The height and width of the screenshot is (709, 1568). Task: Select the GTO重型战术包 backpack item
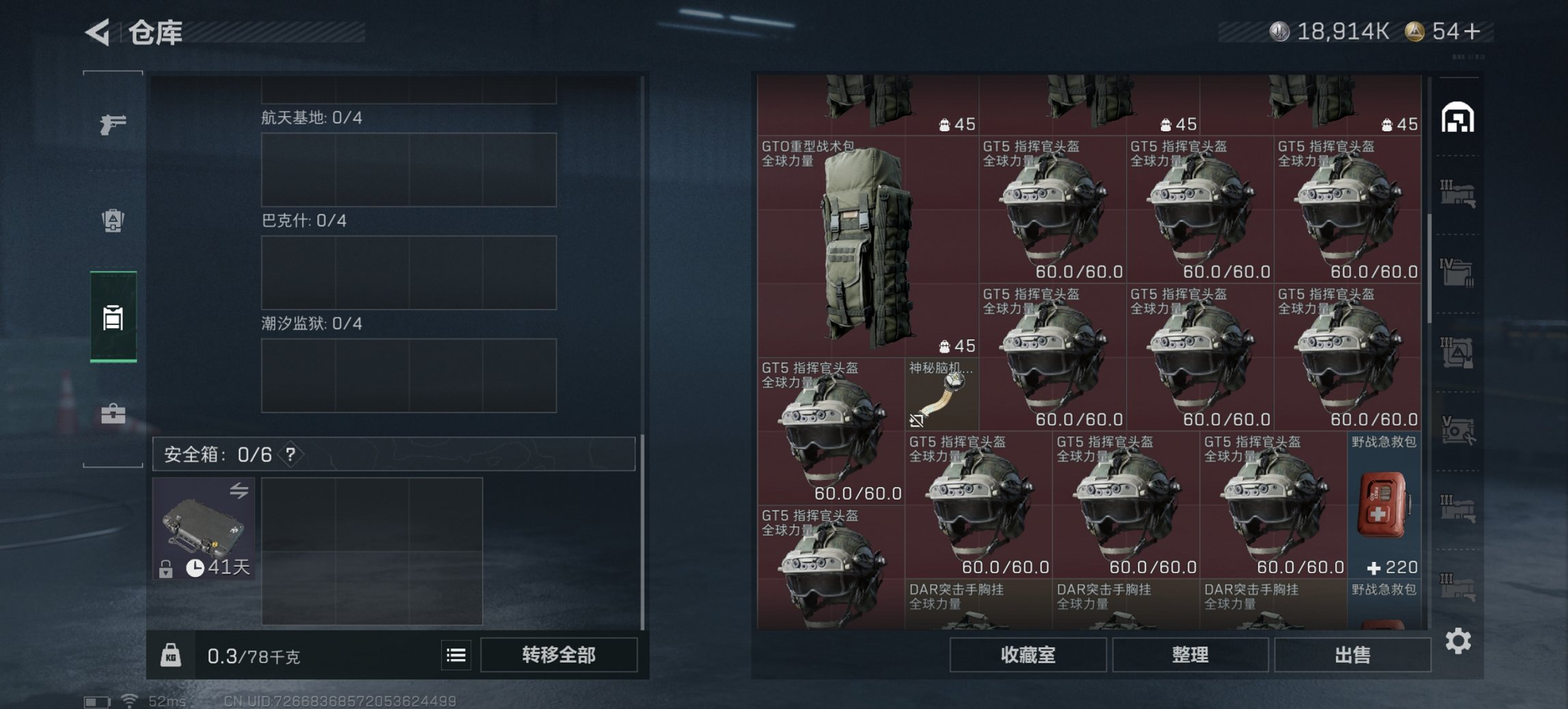coord(868,246)
